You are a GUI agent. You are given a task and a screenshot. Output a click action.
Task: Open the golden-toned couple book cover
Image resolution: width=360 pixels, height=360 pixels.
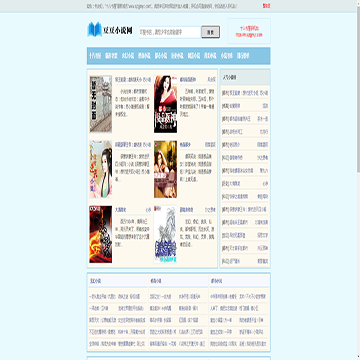165,169
